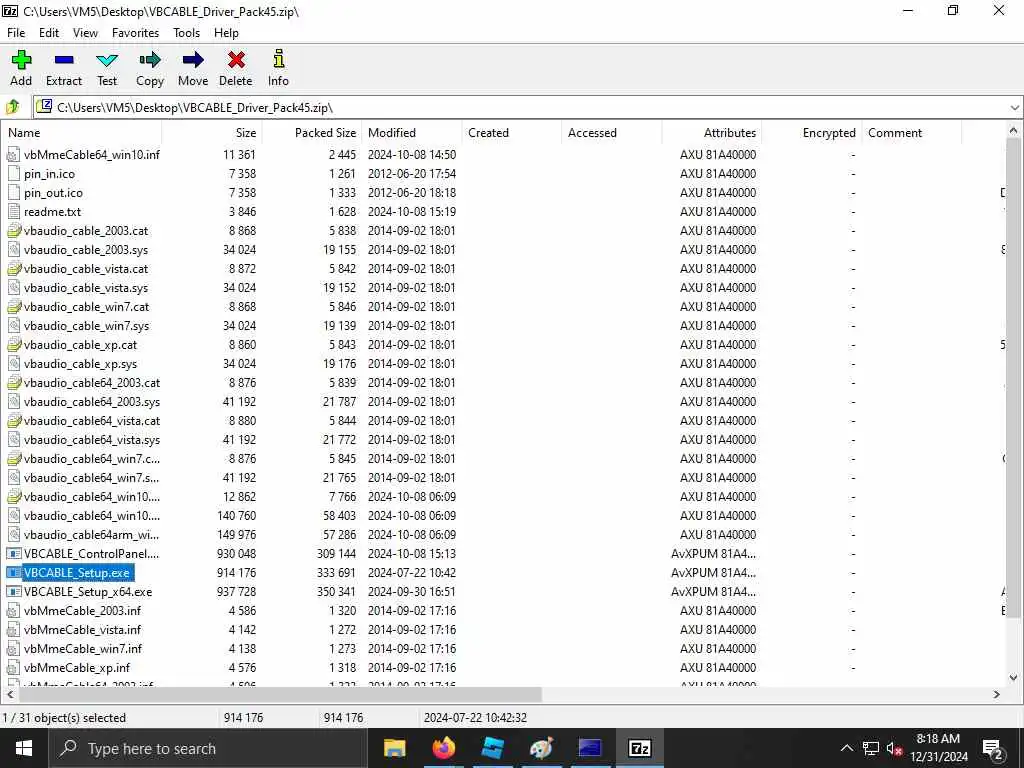
Task: Click the green Add toolbar icon
Action: (x=21, y=60)
